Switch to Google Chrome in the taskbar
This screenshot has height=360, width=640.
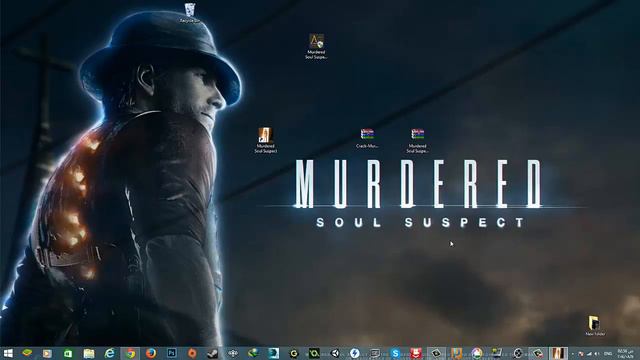click(130, 353)
